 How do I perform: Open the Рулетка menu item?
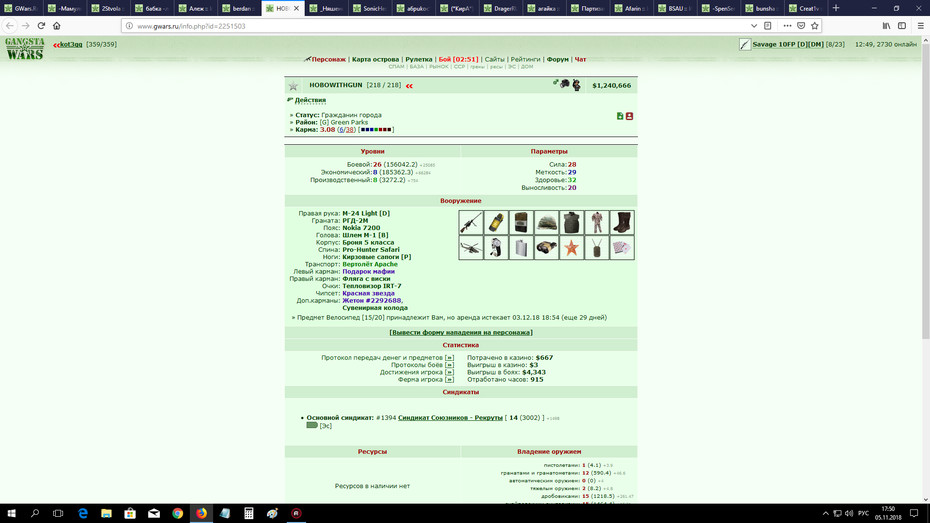419,59
